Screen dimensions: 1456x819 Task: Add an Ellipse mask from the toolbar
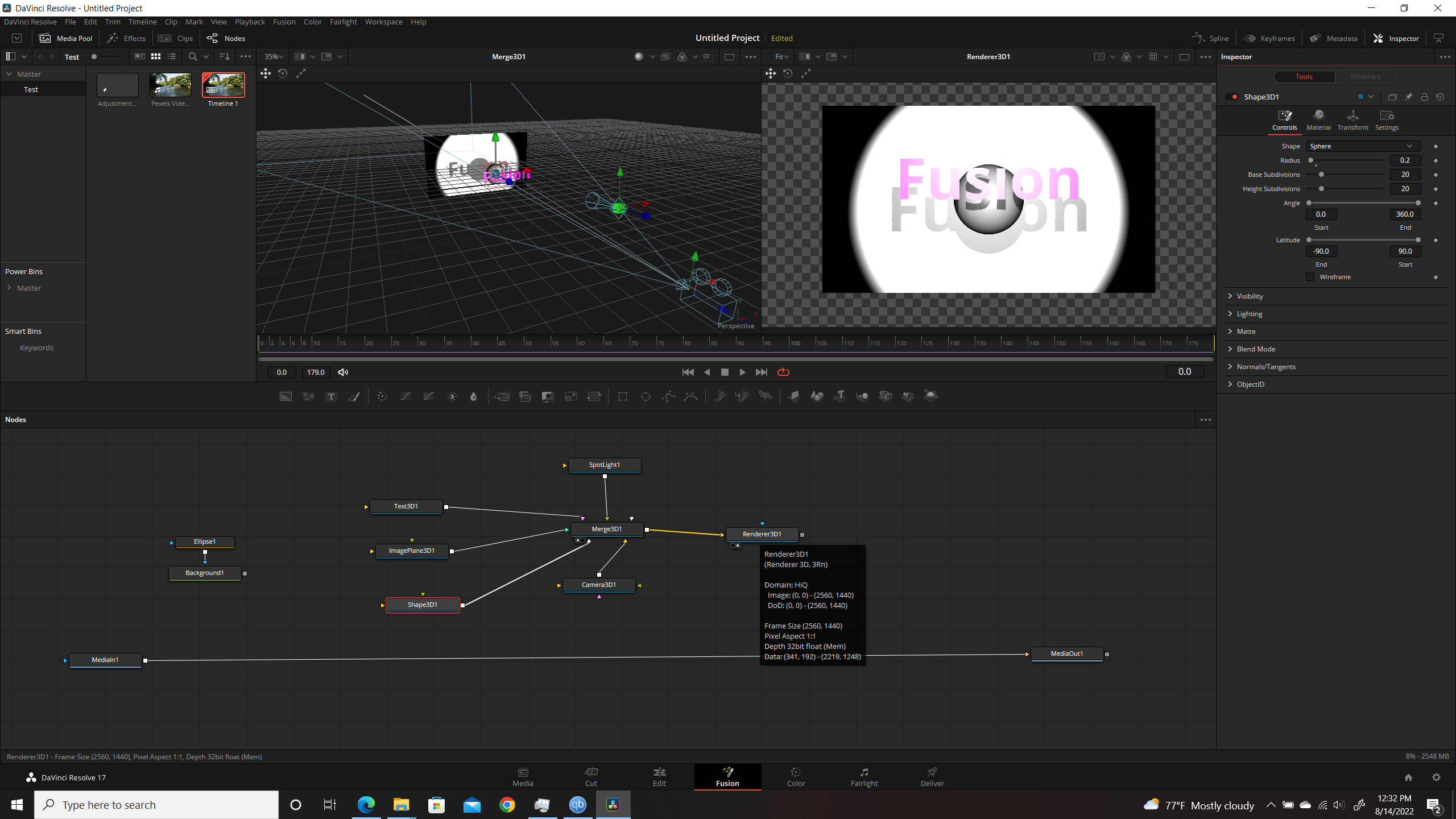click(646, 396)
